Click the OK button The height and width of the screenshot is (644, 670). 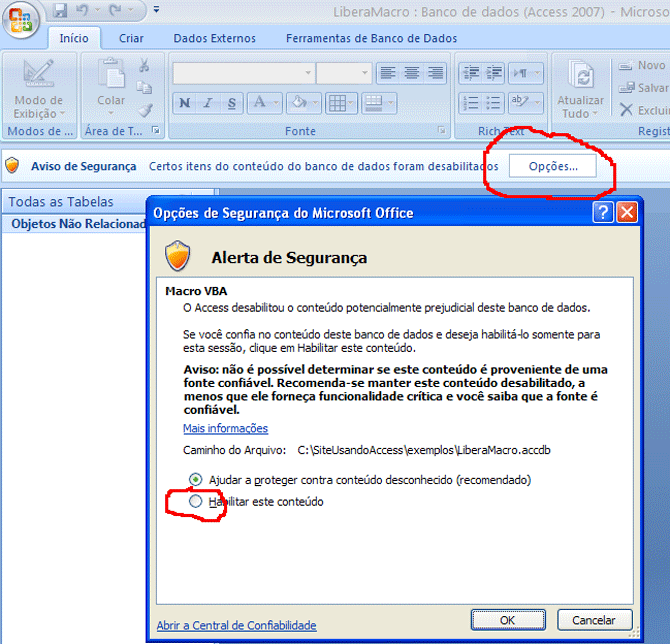508,620
